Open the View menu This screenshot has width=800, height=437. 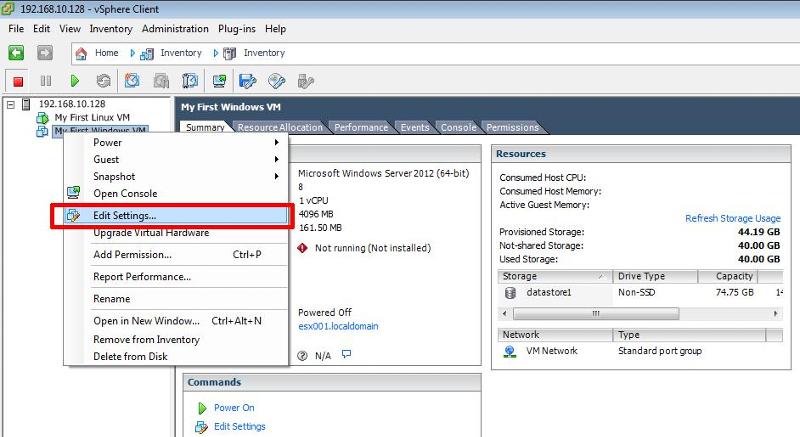[70, 29]
